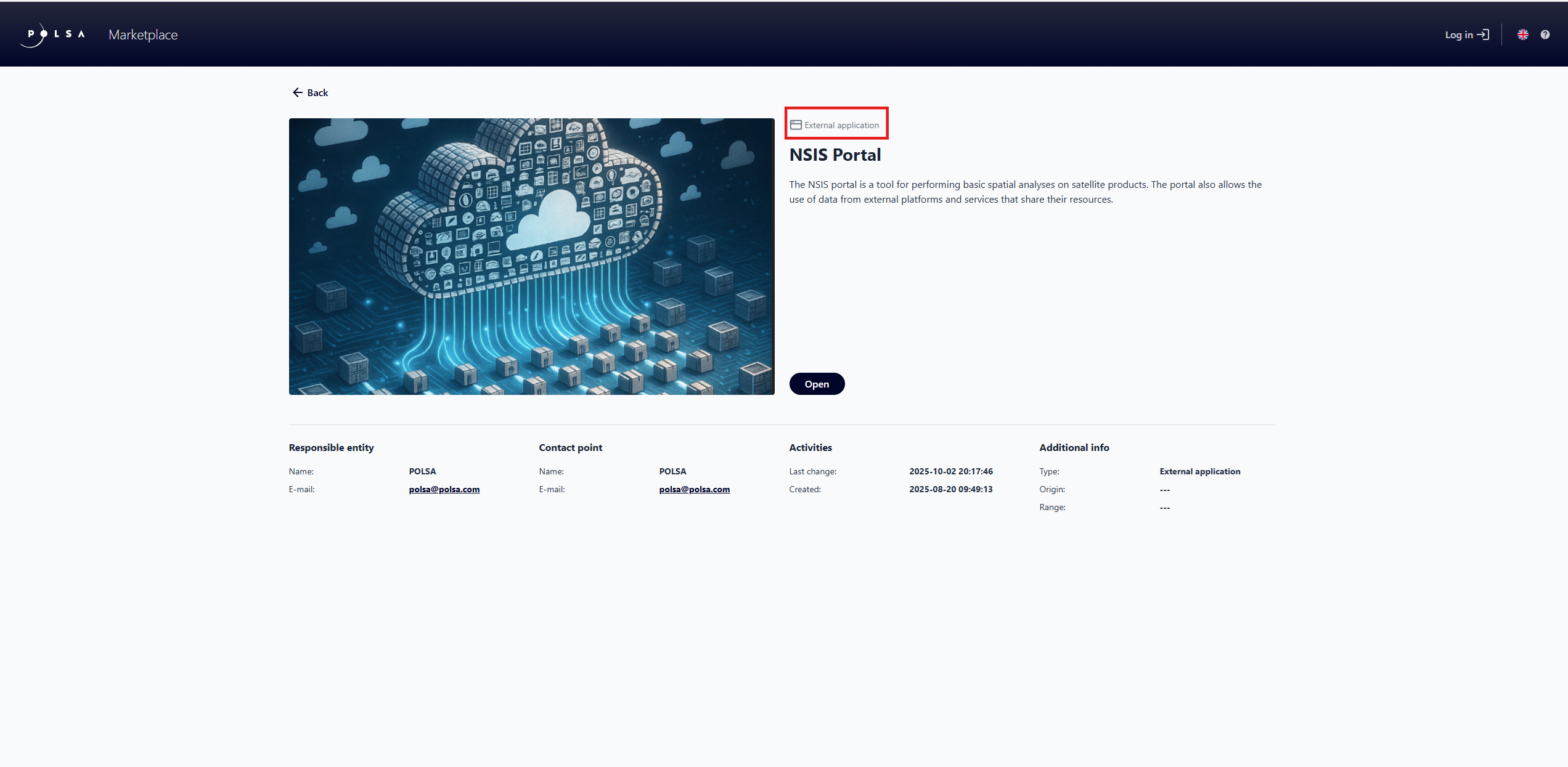This screenshot has width=1568, height=767.
Task: Click the POLSA logo
Action: tap(52, 35)
